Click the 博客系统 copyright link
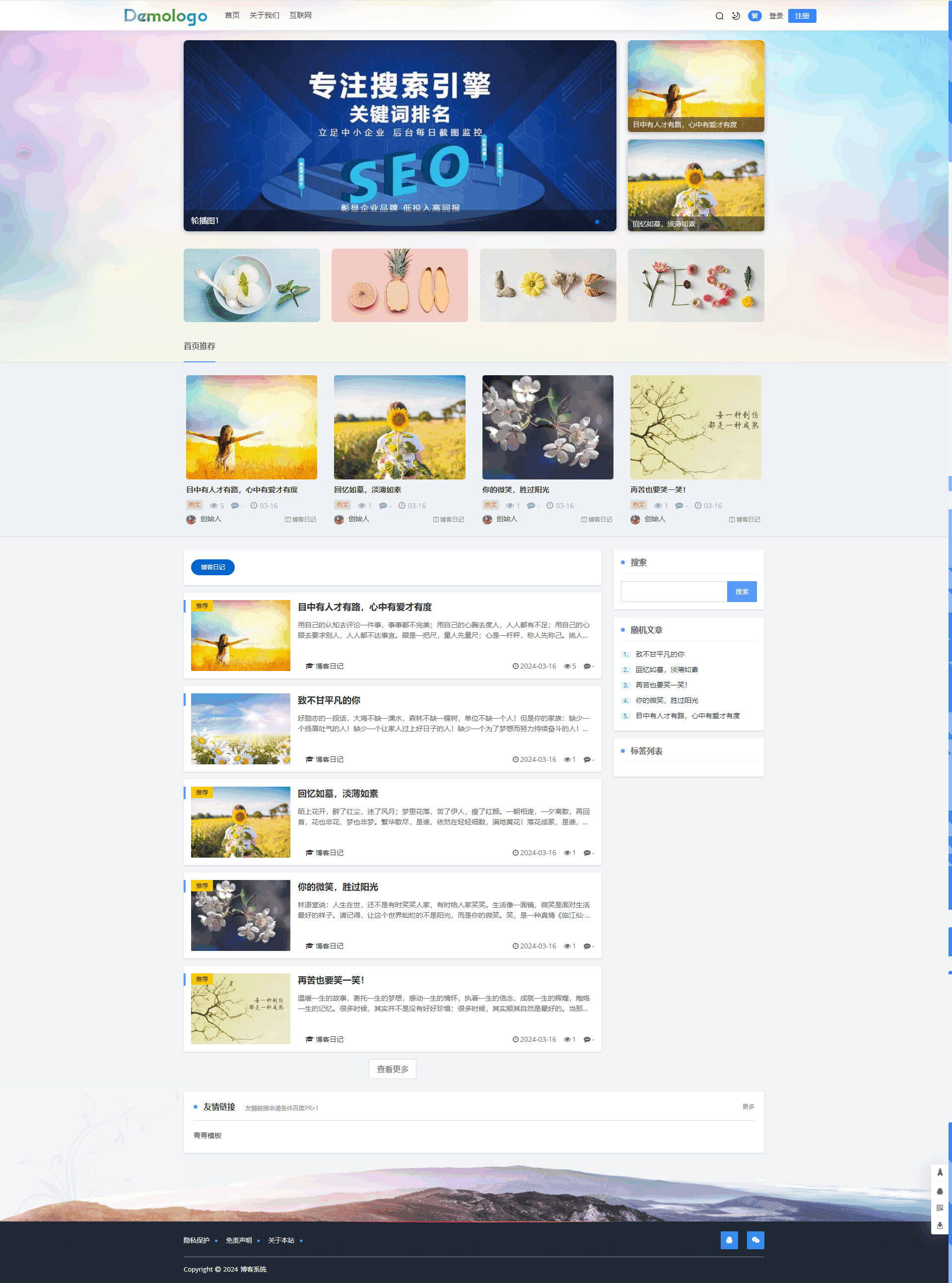This screenshot has width=952, height=1283. [253, 1269]
